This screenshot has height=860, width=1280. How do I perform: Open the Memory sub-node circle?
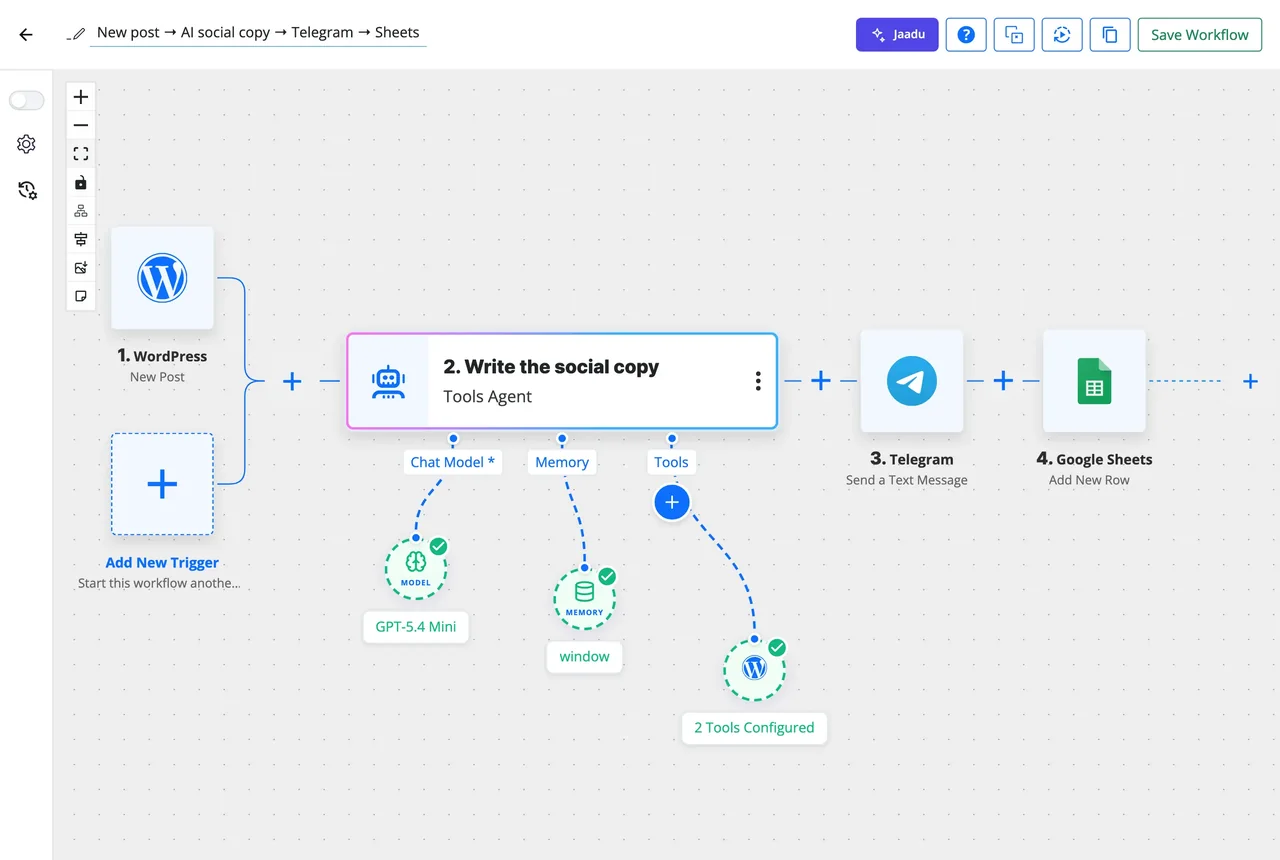click(585, 597)
